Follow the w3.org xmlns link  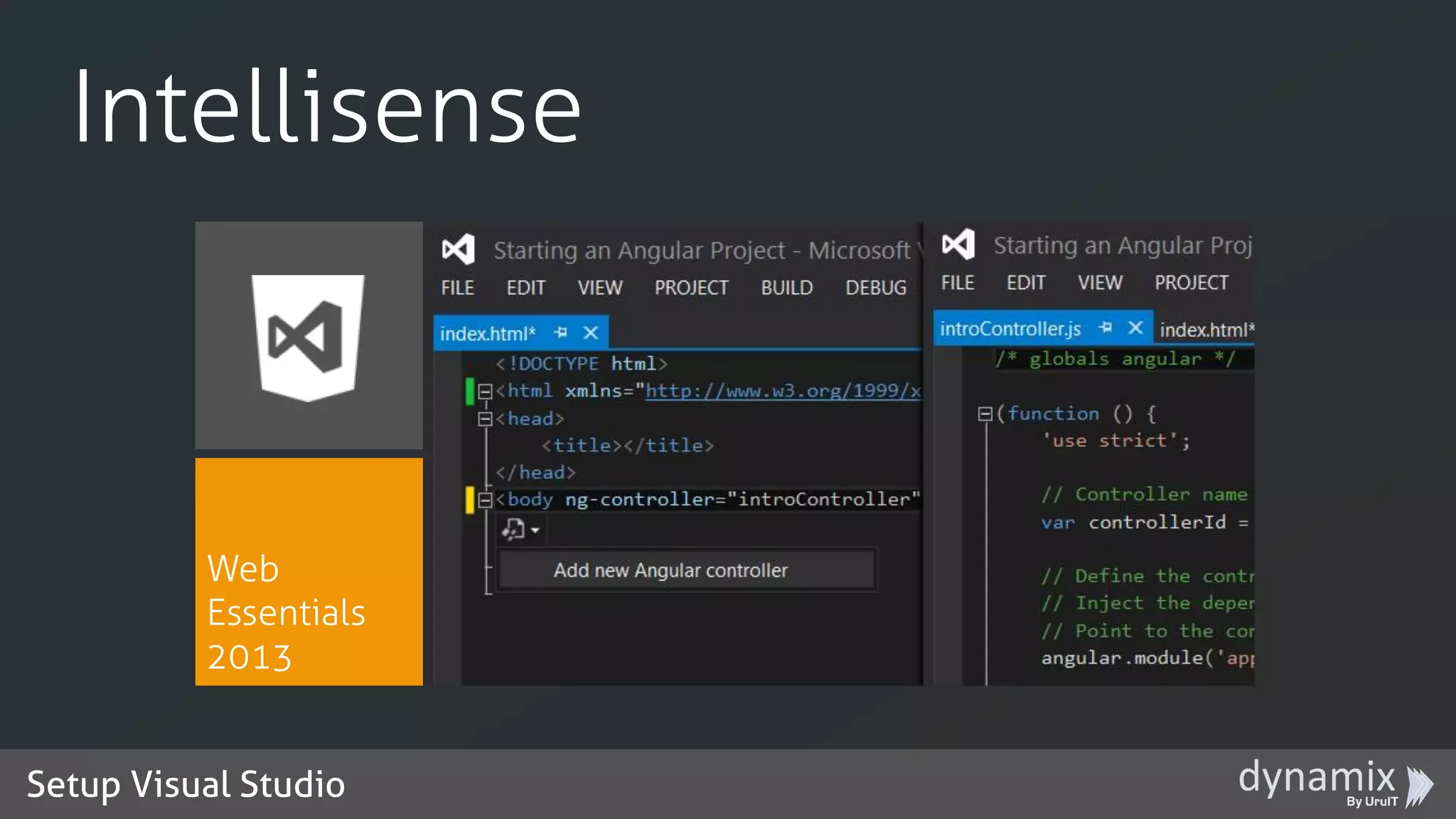(783, 391)
